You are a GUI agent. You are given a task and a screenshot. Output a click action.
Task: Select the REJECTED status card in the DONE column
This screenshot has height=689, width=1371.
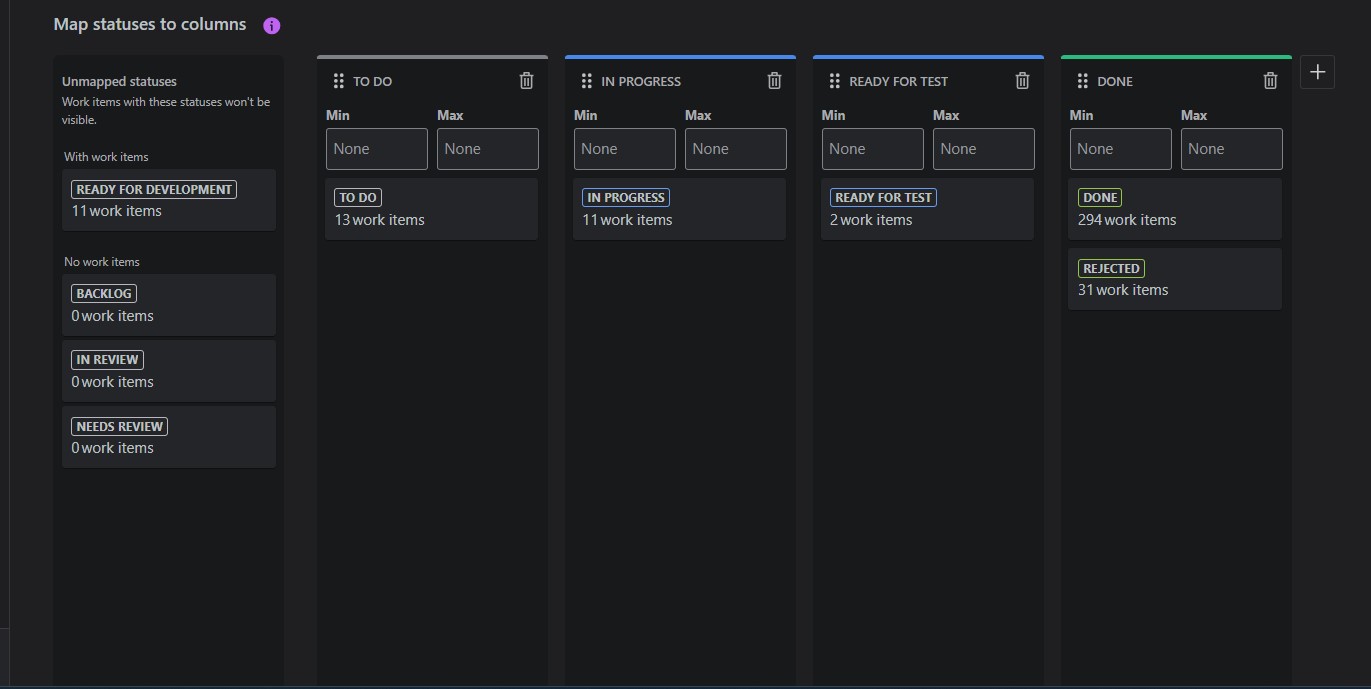click(1175, 279)
